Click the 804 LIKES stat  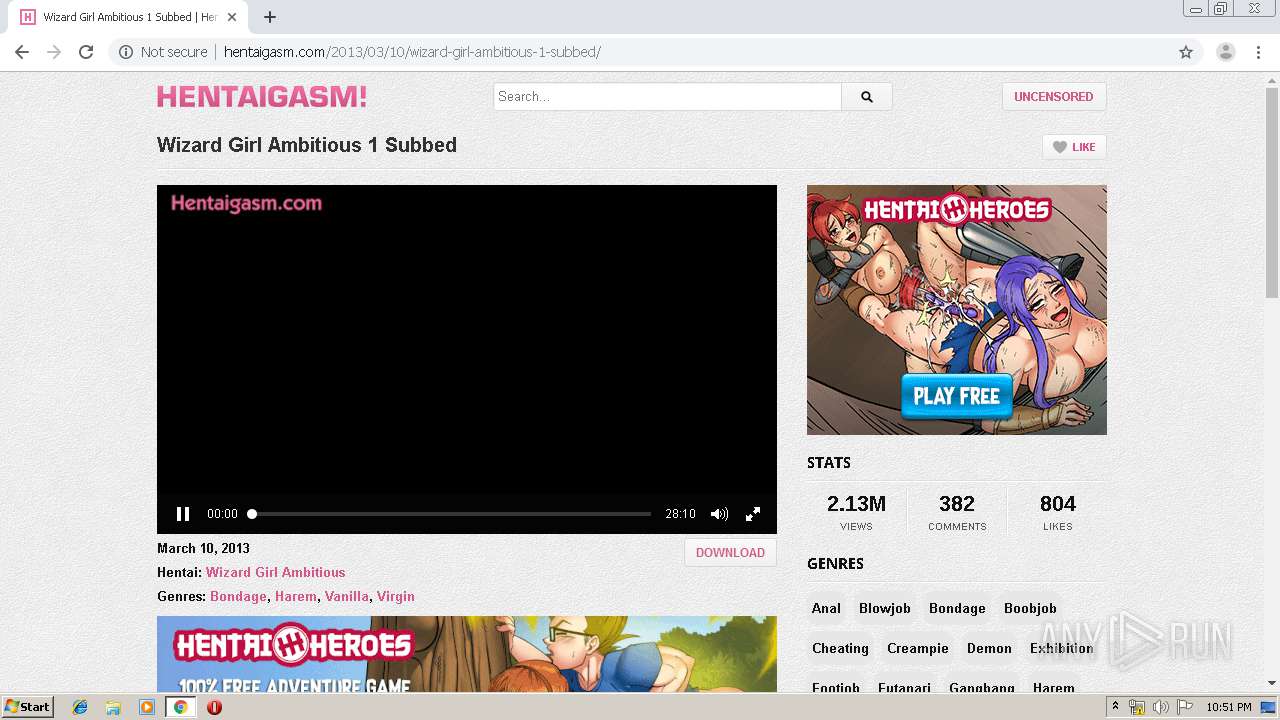tap(1057, 512)
